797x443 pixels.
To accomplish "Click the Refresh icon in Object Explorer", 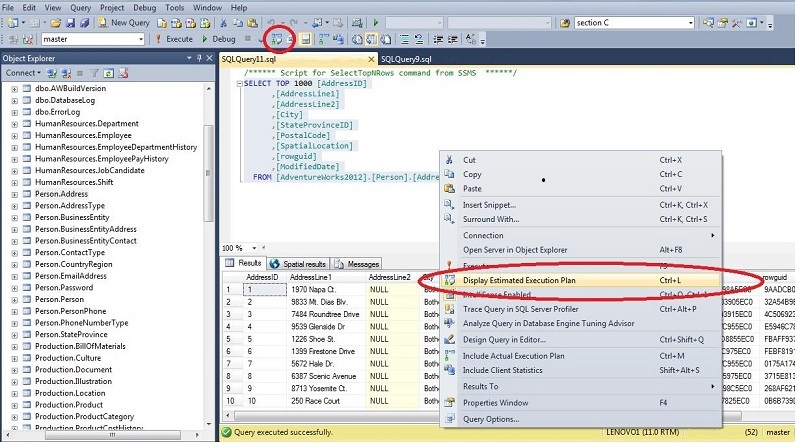I will [110, 73].
